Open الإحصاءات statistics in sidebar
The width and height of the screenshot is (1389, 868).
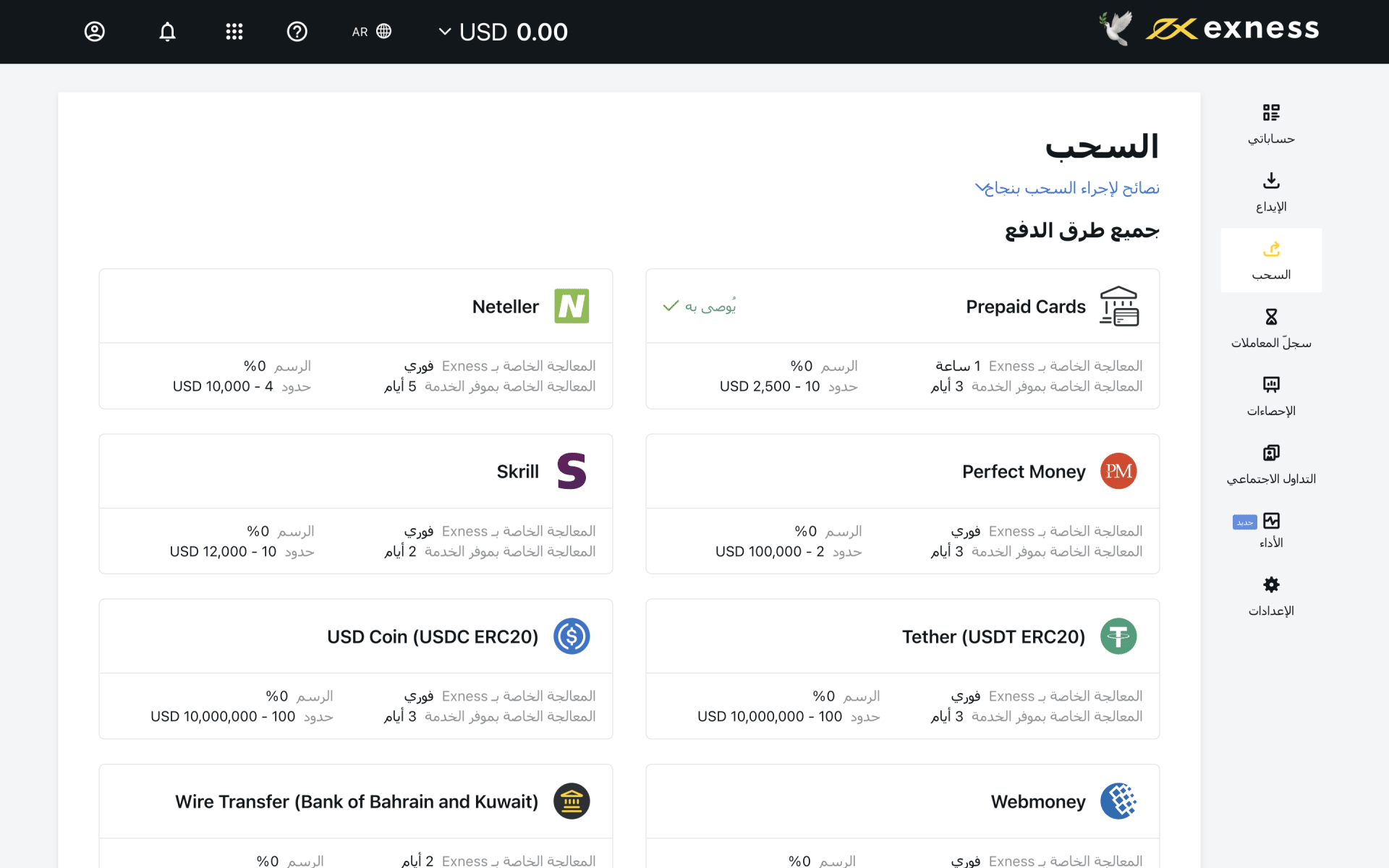tap(1271, 396)
